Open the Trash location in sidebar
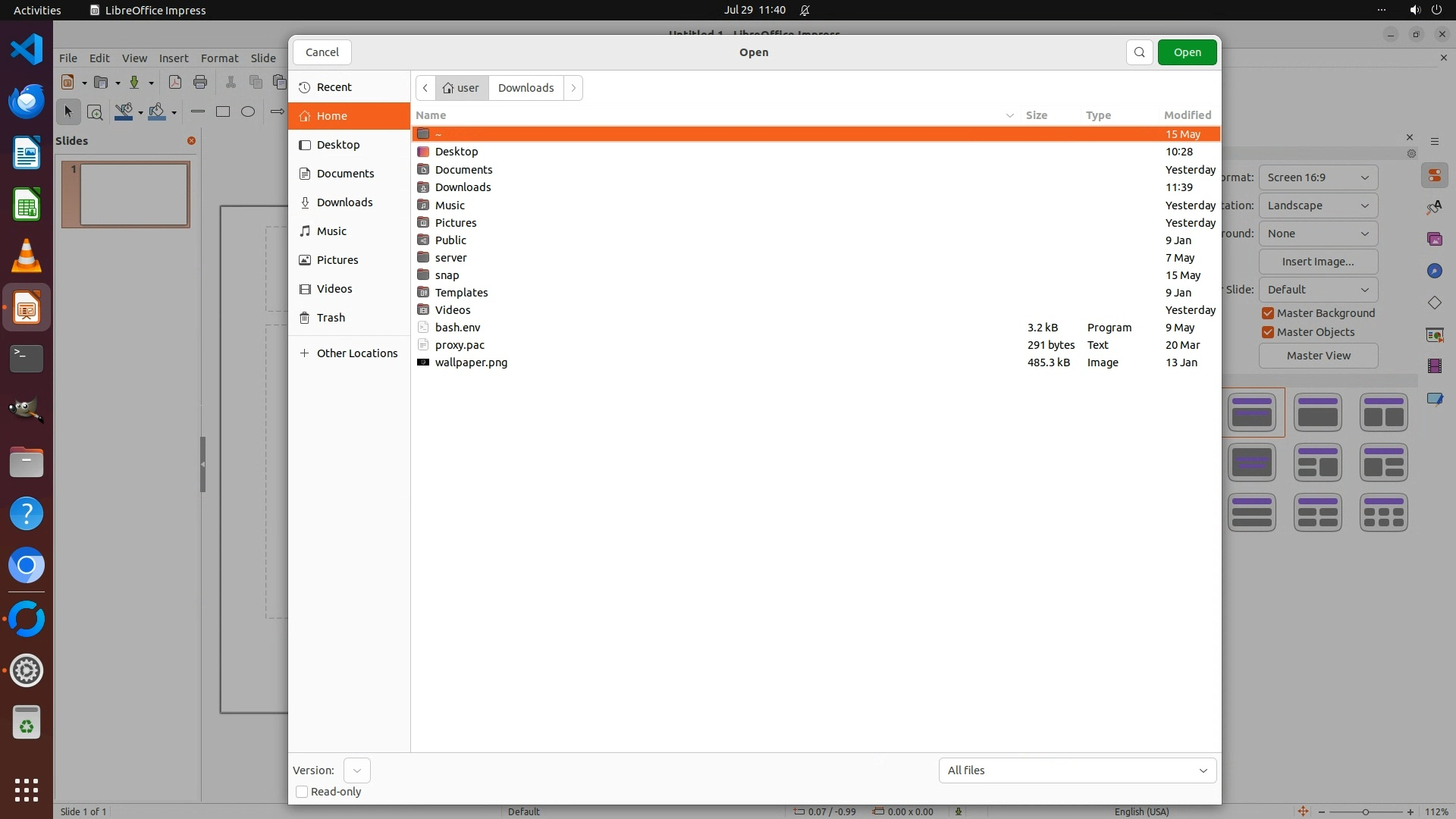 point(331,318)
